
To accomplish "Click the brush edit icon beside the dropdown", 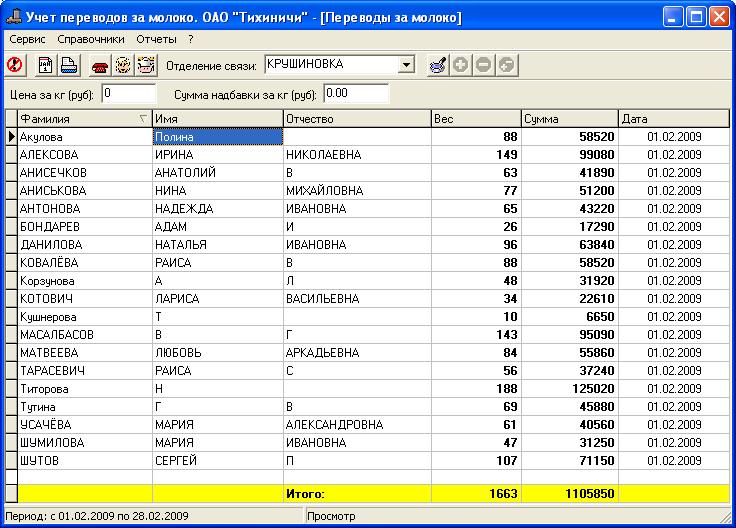I will (437, 65).
